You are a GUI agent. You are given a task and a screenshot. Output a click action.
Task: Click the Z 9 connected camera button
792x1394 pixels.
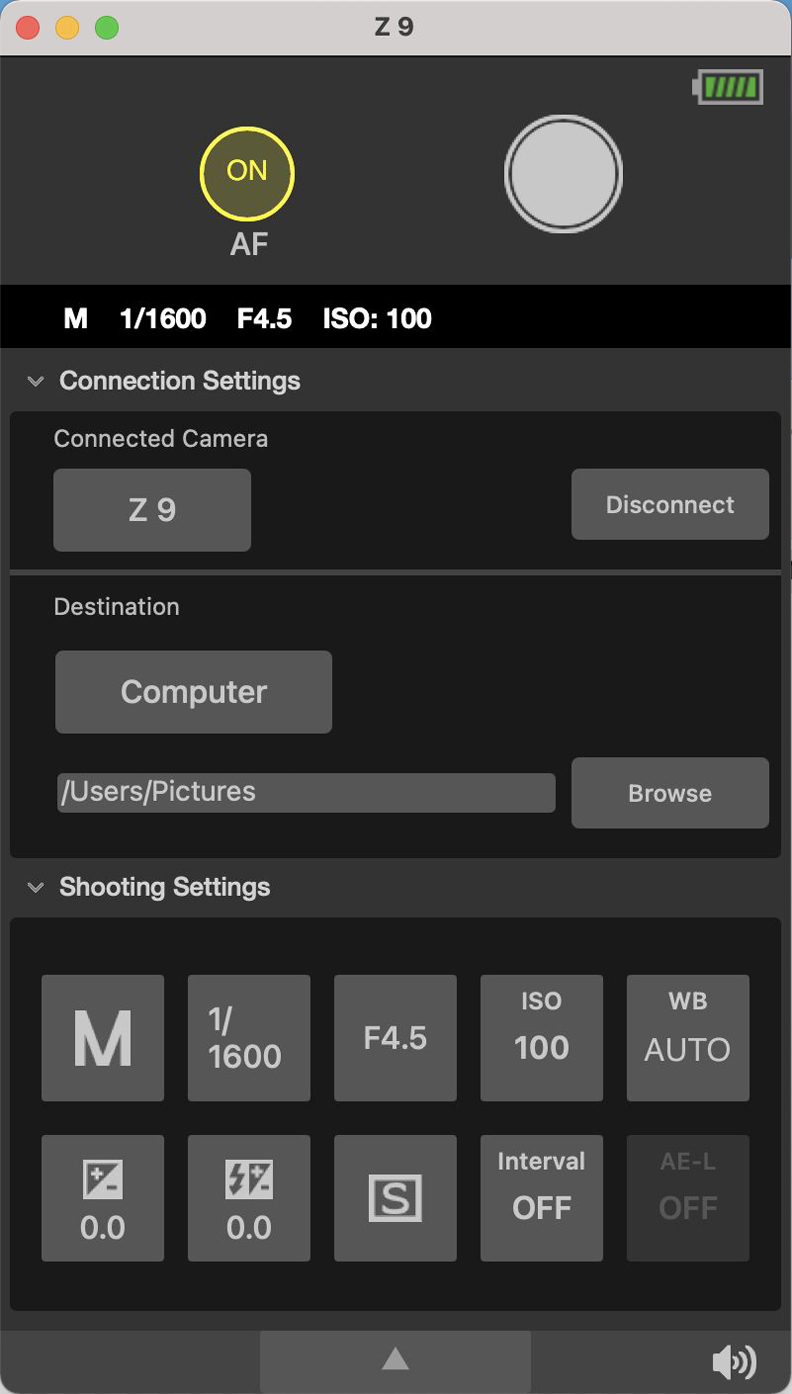(x=152, y=510)
